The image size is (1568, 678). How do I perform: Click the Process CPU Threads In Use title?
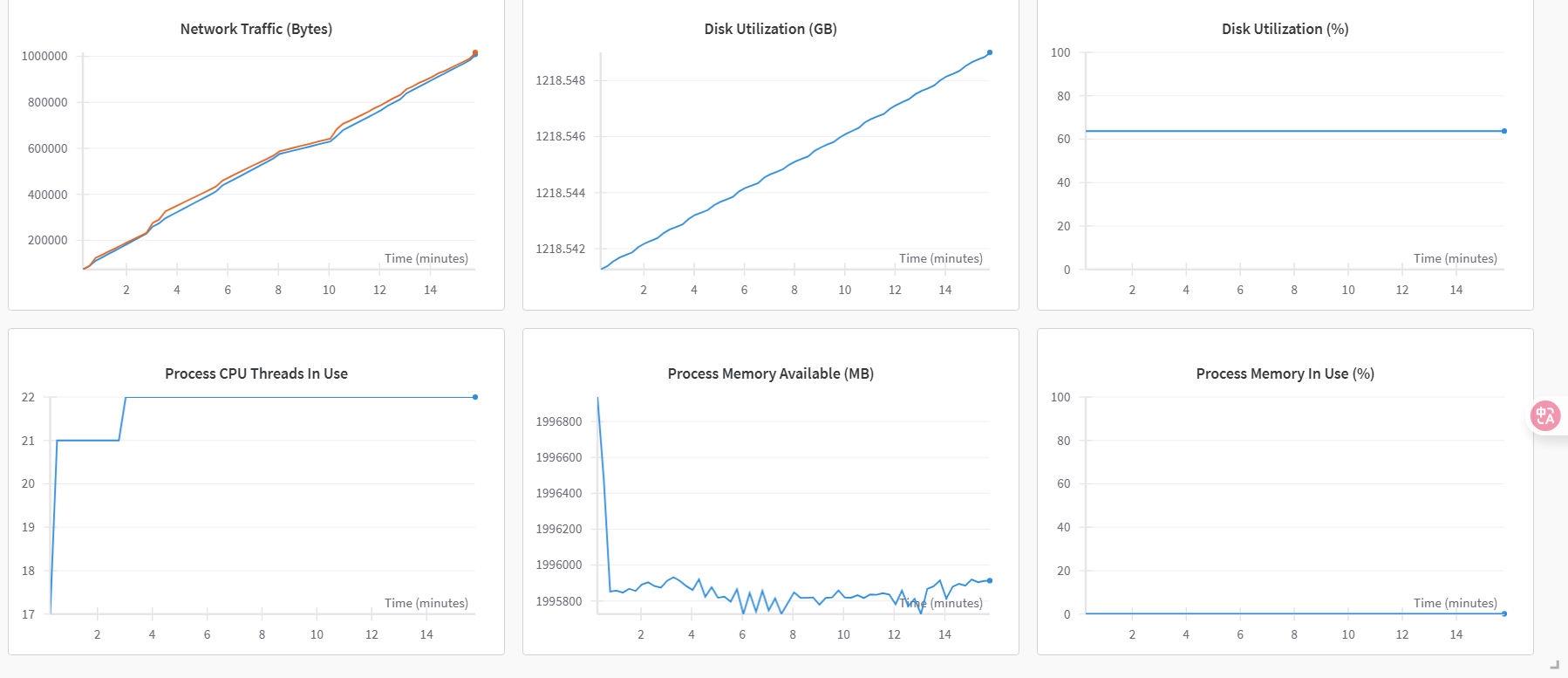point(256,373)
